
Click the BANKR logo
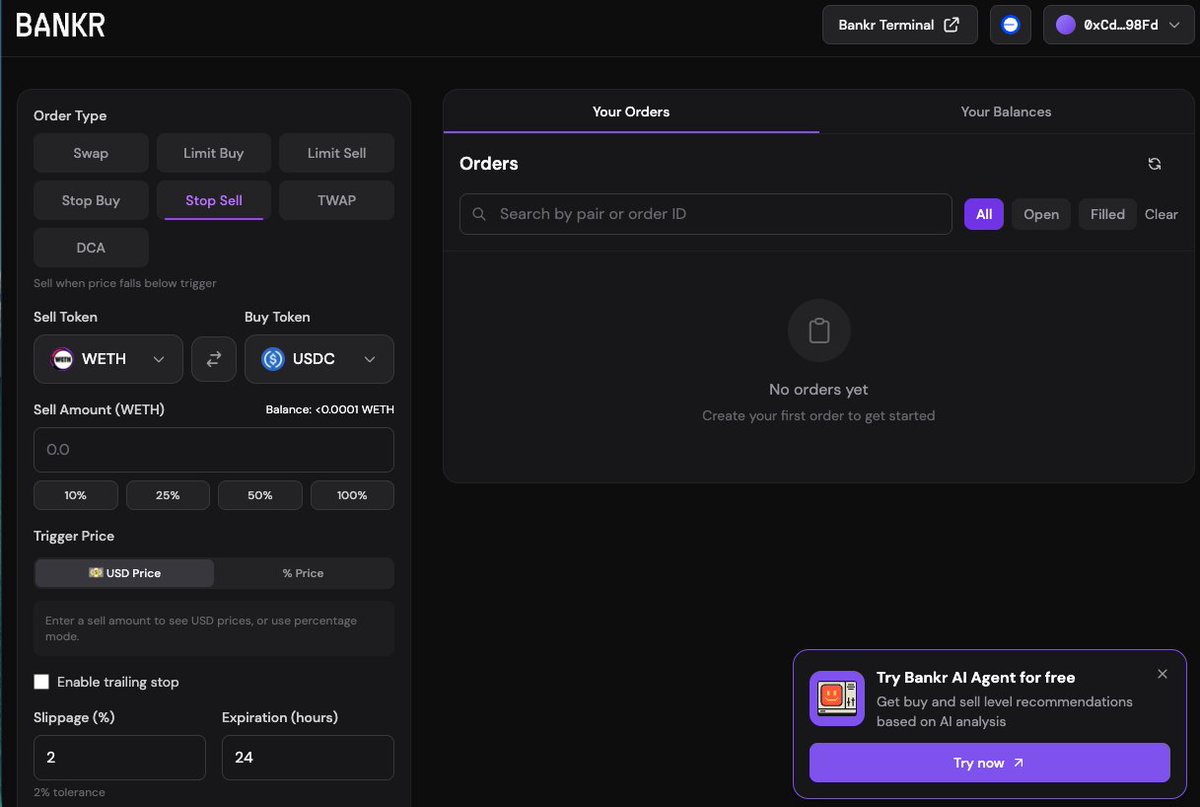pos(61,25)
